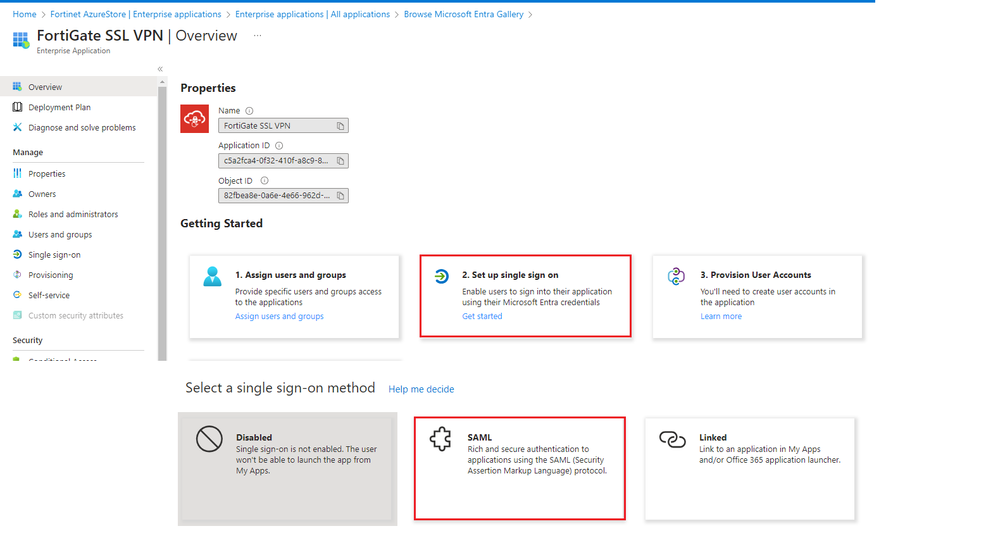Image resolution: width=998 pixels, height=559 pixels.
Task: Click the Linked chain icon
Action: (x=672, y=439)
